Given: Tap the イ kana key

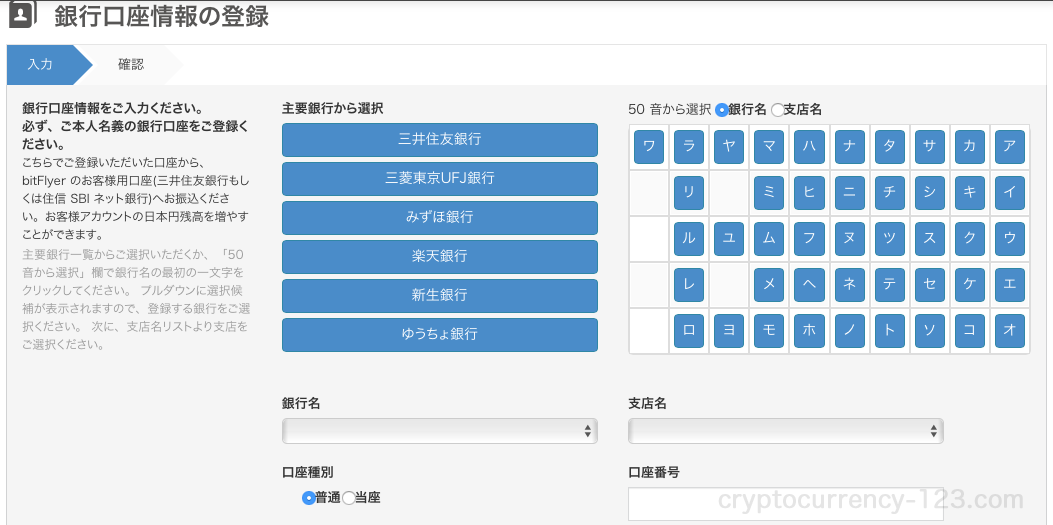Looking at the screenshot, I should point(1010,193).
